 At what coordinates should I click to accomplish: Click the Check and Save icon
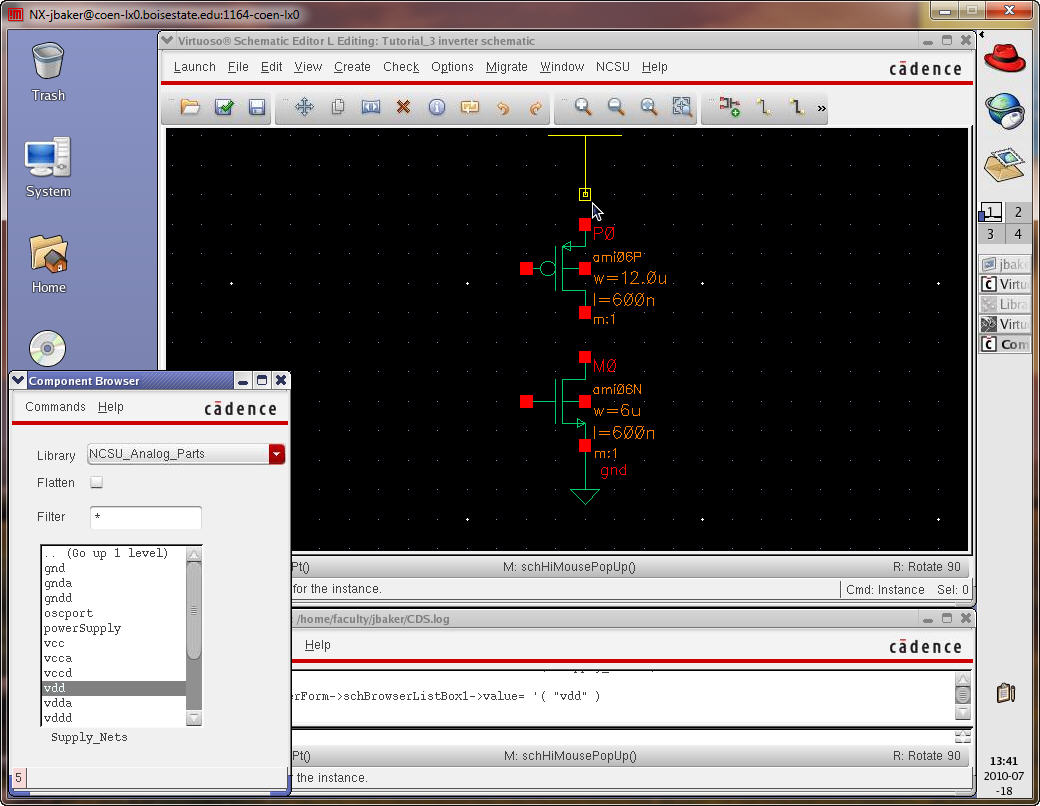tap(224, 107)
